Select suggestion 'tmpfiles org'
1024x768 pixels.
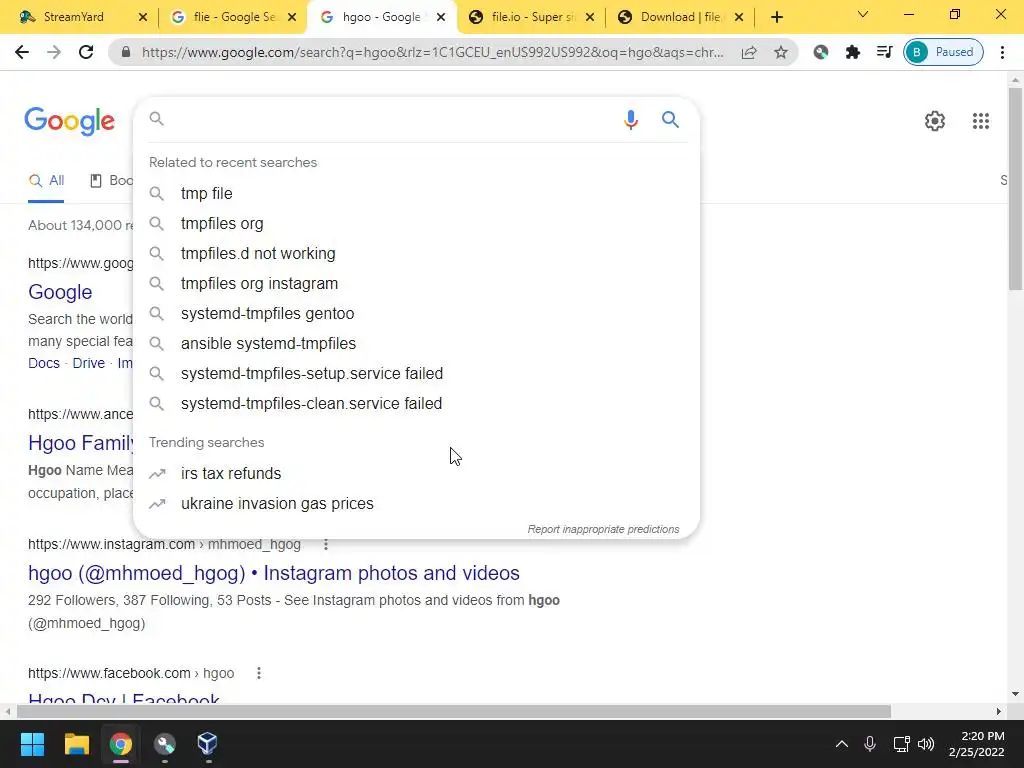(416, 223)
